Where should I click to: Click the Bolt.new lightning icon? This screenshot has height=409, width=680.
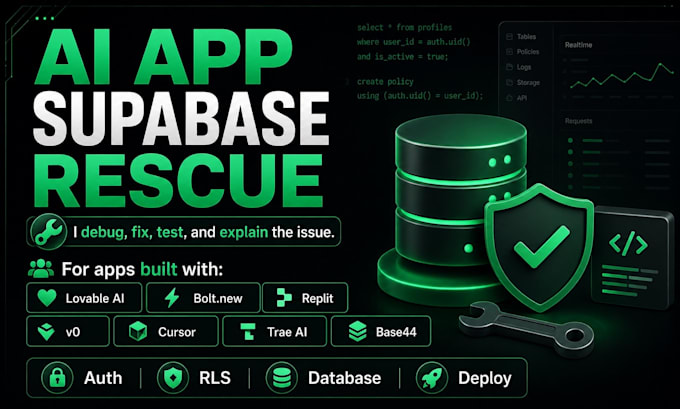[172, 298]
